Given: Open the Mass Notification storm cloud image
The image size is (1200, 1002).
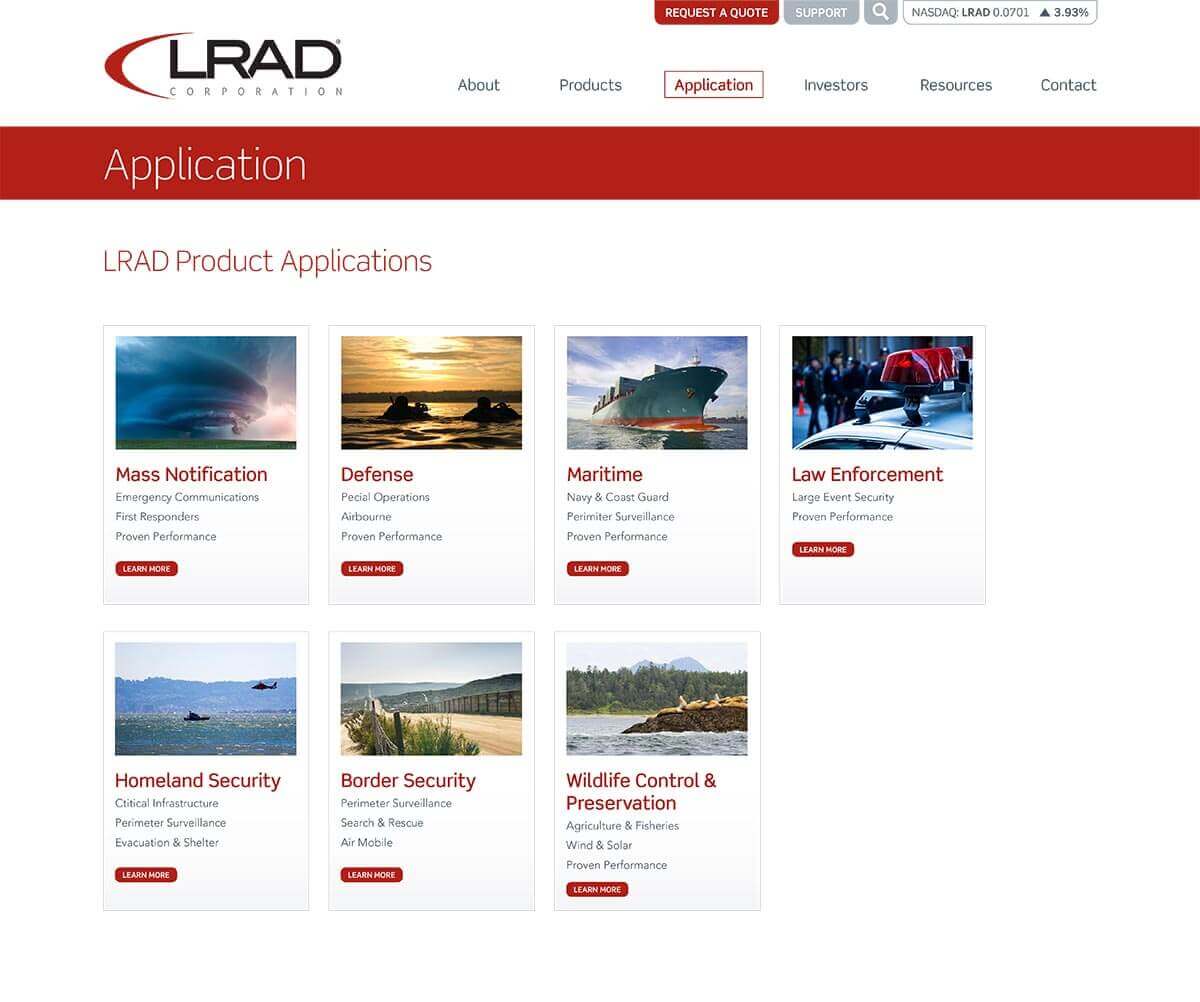Looking at the screenshot, I should pos(206,392).
